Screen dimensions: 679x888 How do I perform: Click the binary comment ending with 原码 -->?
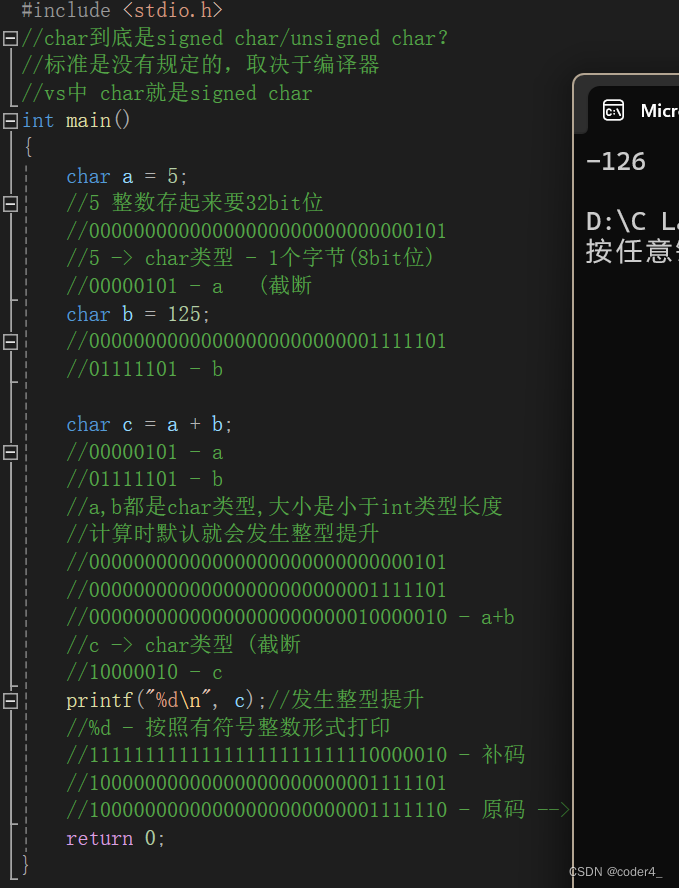click(318, 810)
